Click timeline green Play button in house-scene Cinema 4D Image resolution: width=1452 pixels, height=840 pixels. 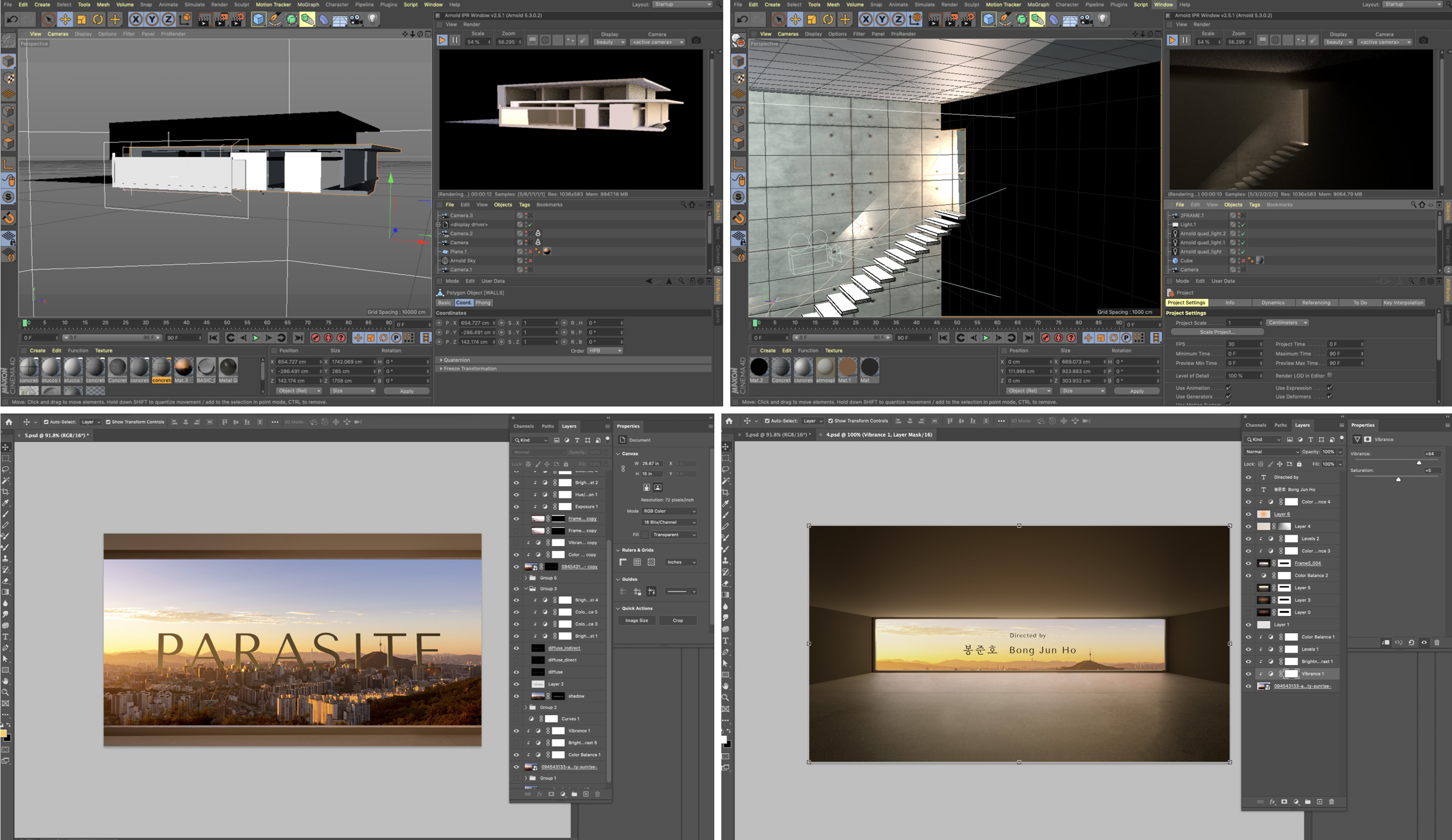(x=256, y=338)
